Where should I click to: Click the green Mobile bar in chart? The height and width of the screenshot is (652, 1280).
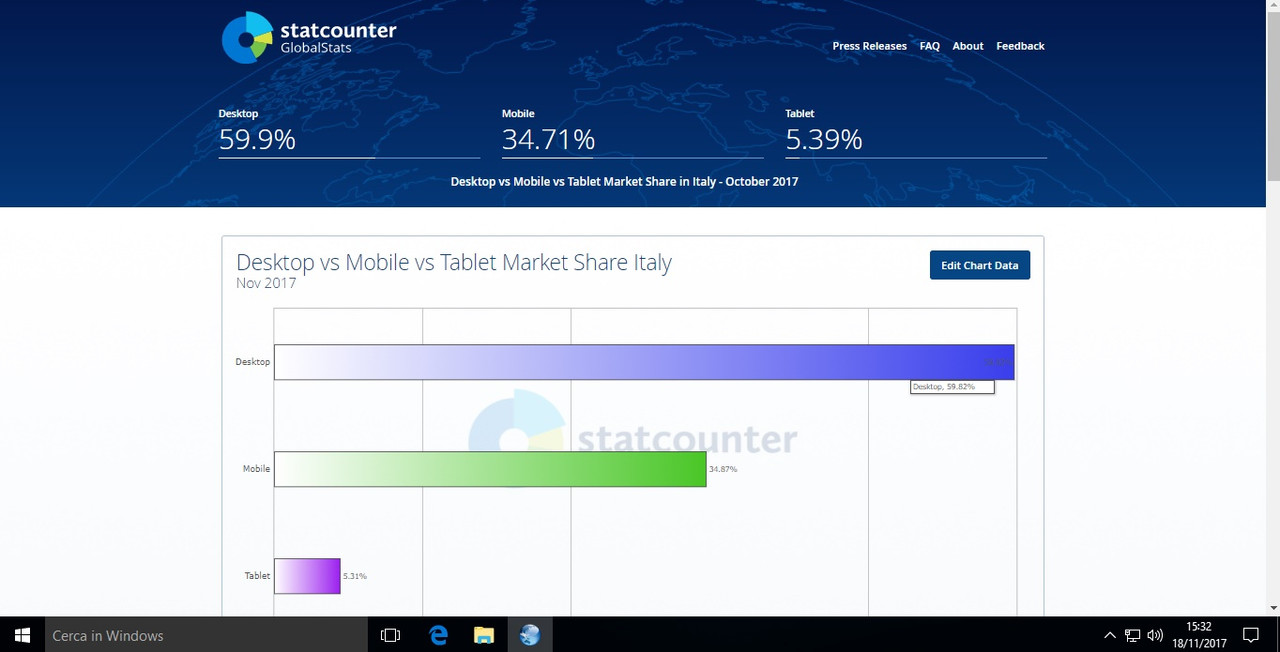point(490,469)
